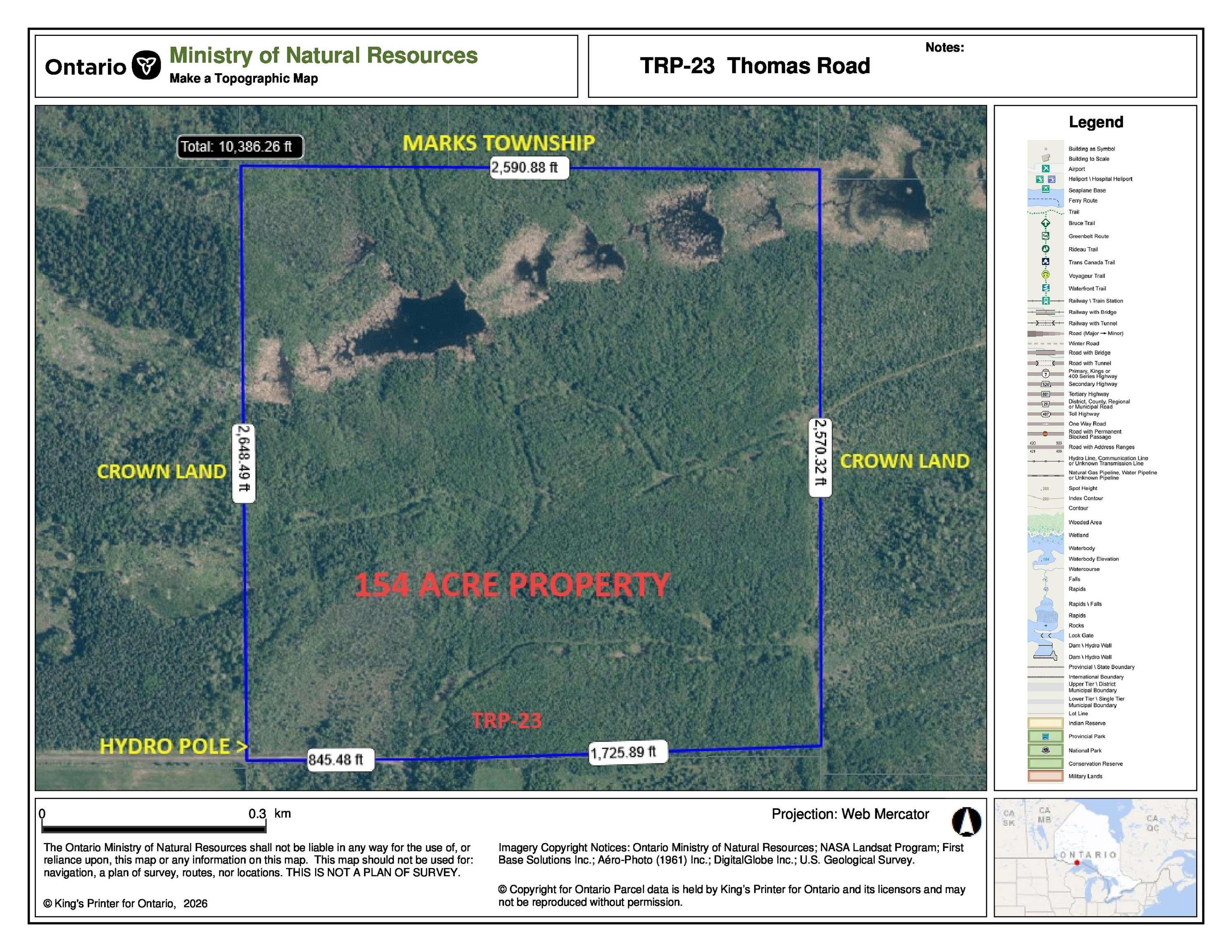1232x952 pixels.
Task: Click the Road with Permanent Blocked Passage symbol
Action: pos(1045,434)
